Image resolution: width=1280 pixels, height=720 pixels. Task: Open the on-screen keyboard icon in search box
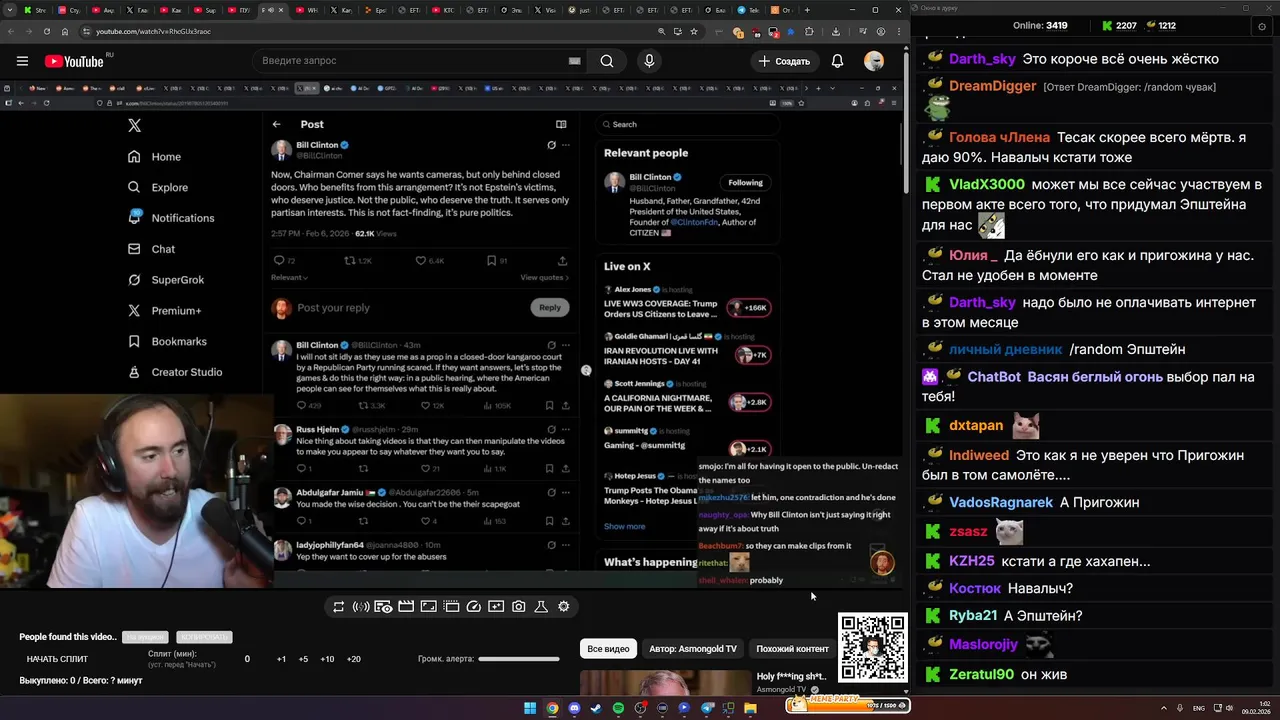point(574,61)
